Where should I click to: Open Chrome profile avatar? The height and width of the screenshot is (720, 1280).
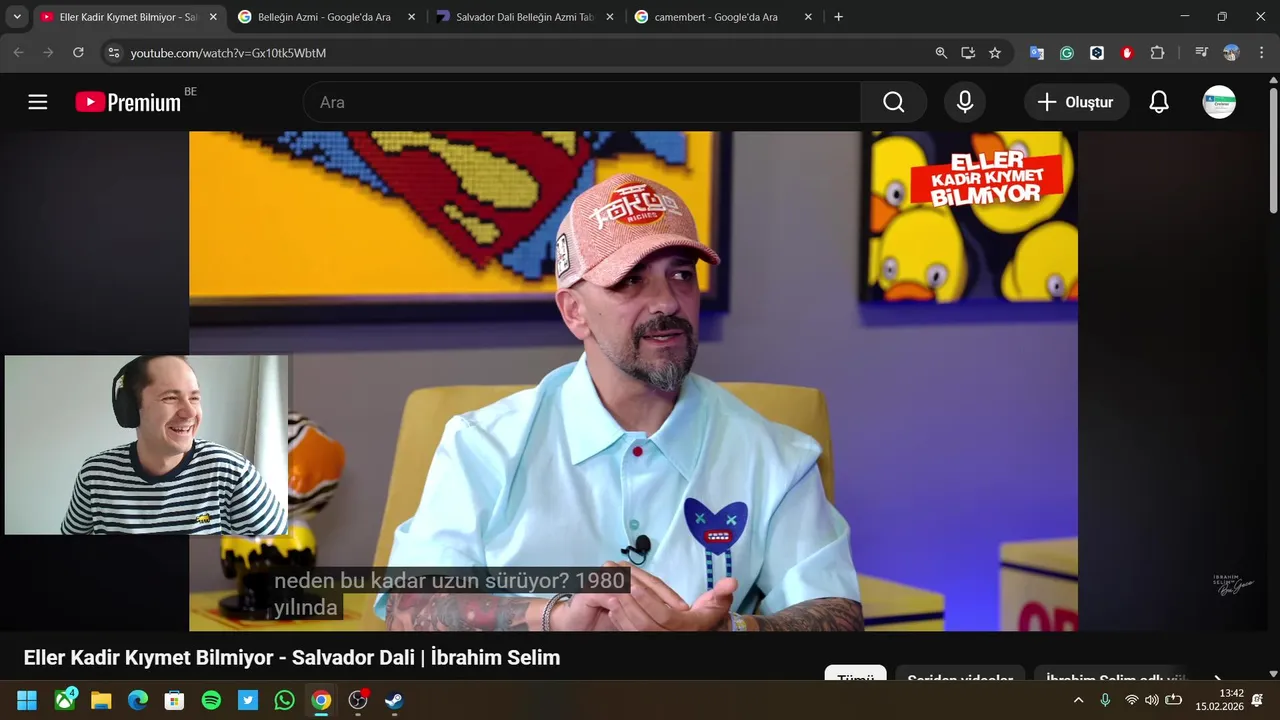click(1231, 53)
